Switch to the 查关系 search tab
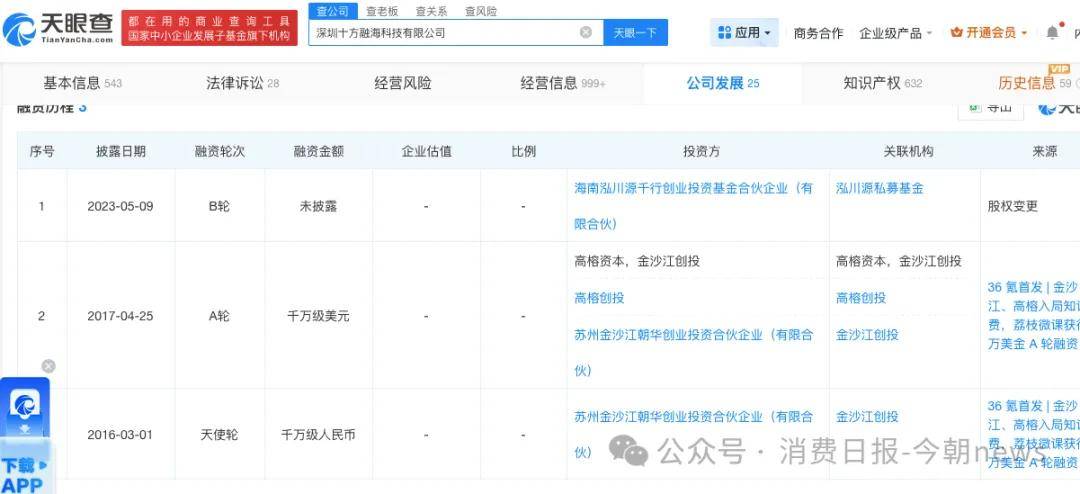Image resolution: width=1080 pixels, height=494 pixels. (x=431, y=11)
